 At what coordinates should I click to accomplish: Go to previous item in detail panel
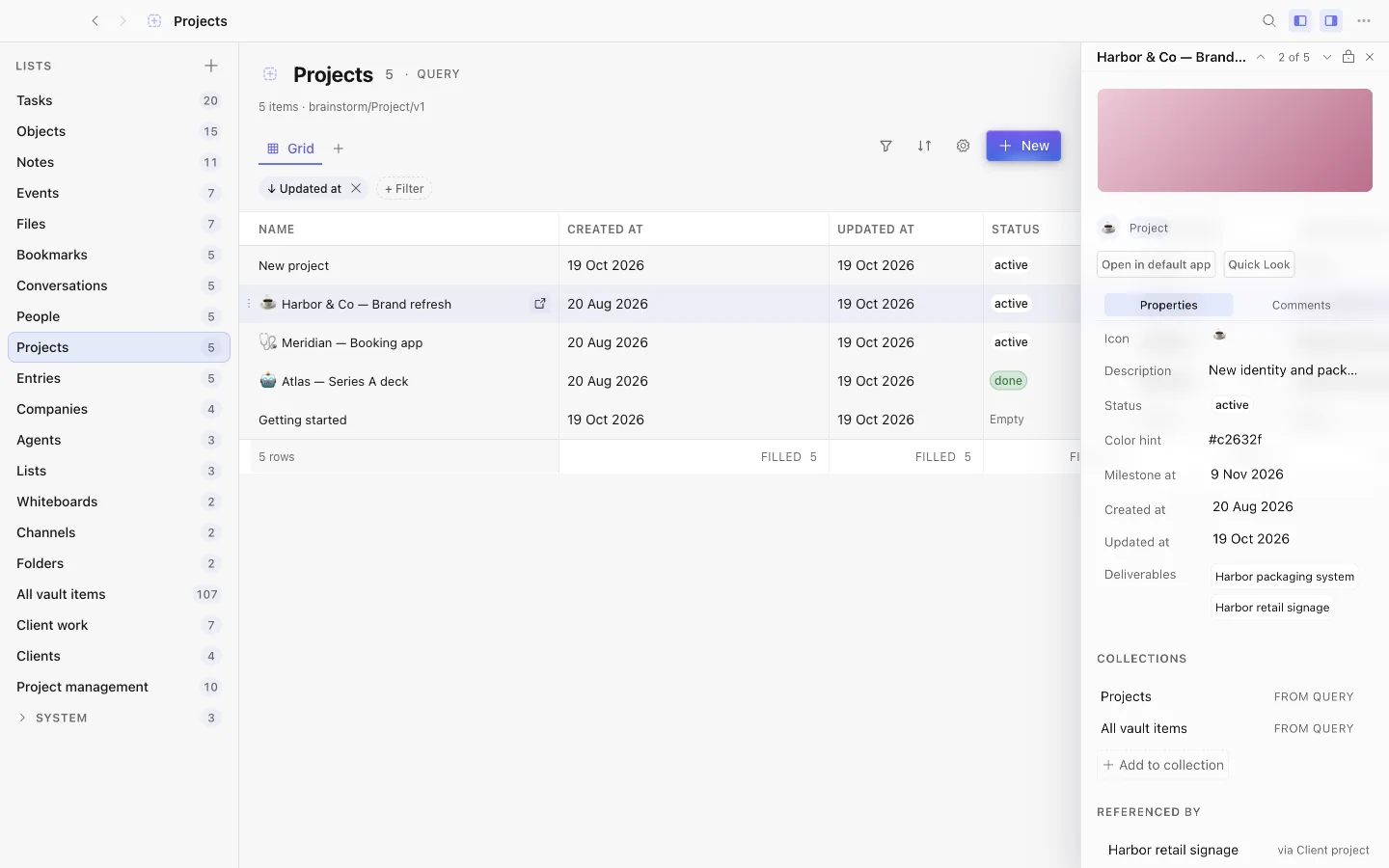[1261, 57]
